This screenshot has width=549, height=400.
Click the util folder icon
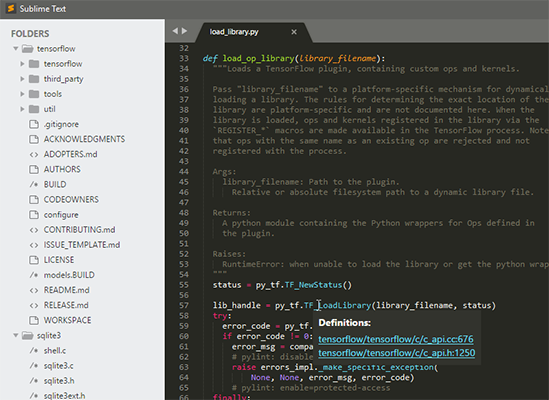click(34, 109)
